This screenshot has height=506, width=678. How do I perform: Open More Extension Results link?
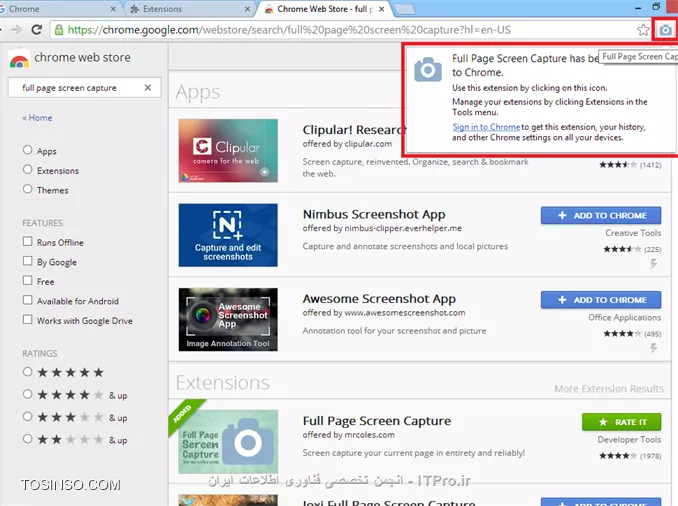pos(609,389)
